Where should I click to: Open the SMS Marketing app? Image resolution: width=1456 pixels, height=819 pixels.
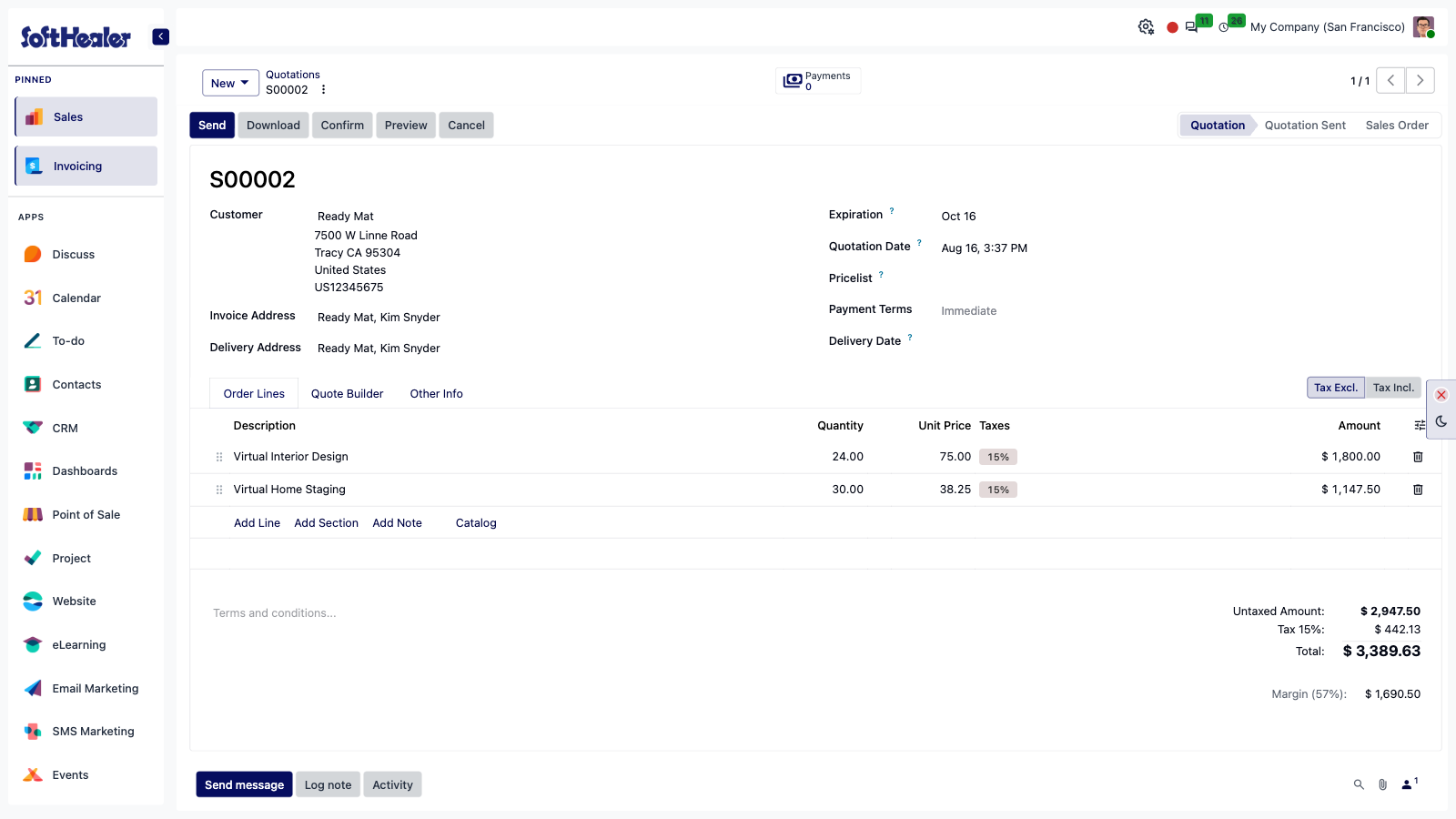point(86,731)
